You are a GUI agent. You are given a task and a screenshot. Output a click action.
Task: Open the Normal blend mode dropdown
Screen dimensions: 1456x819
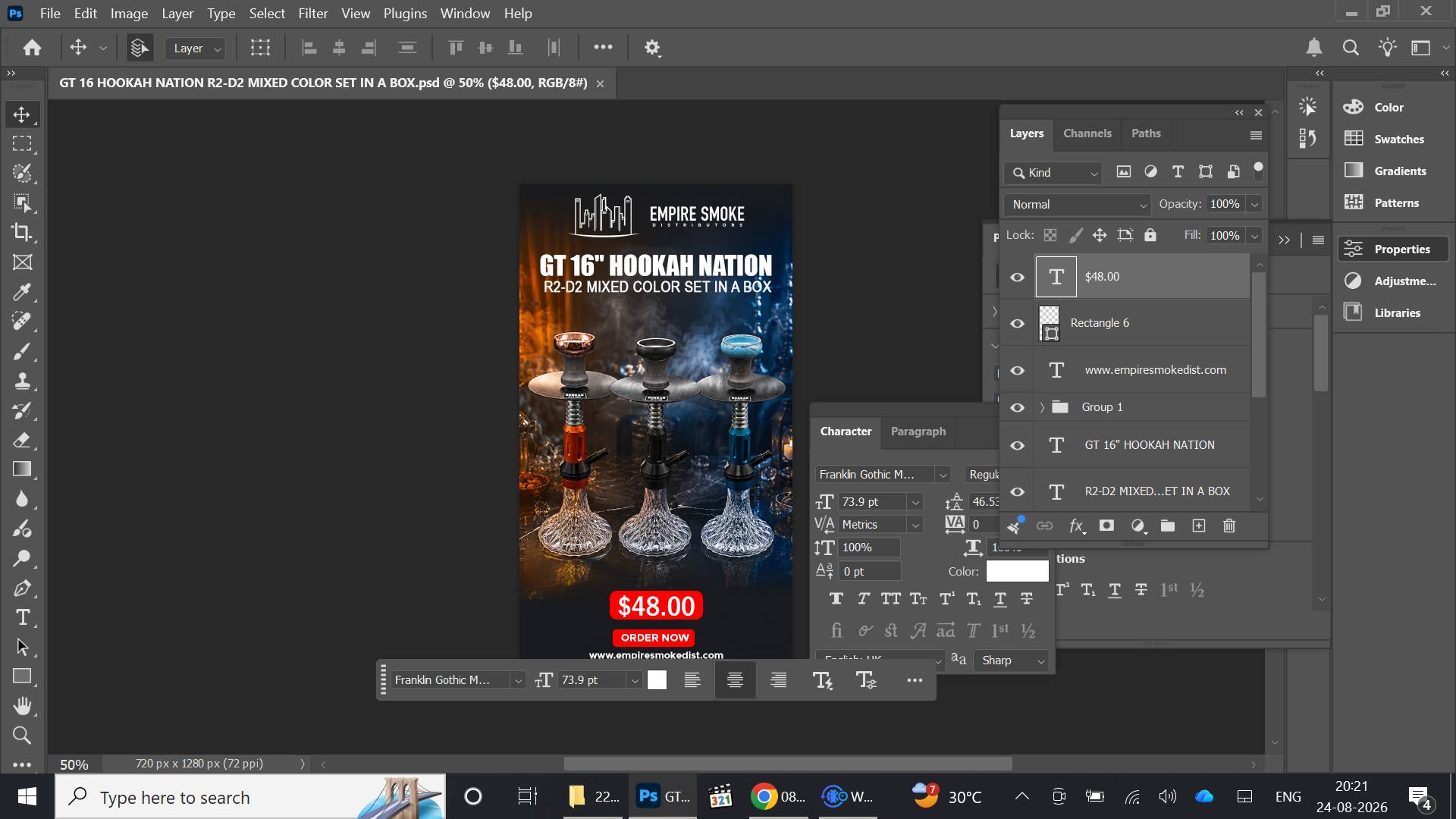(1077, 205)
